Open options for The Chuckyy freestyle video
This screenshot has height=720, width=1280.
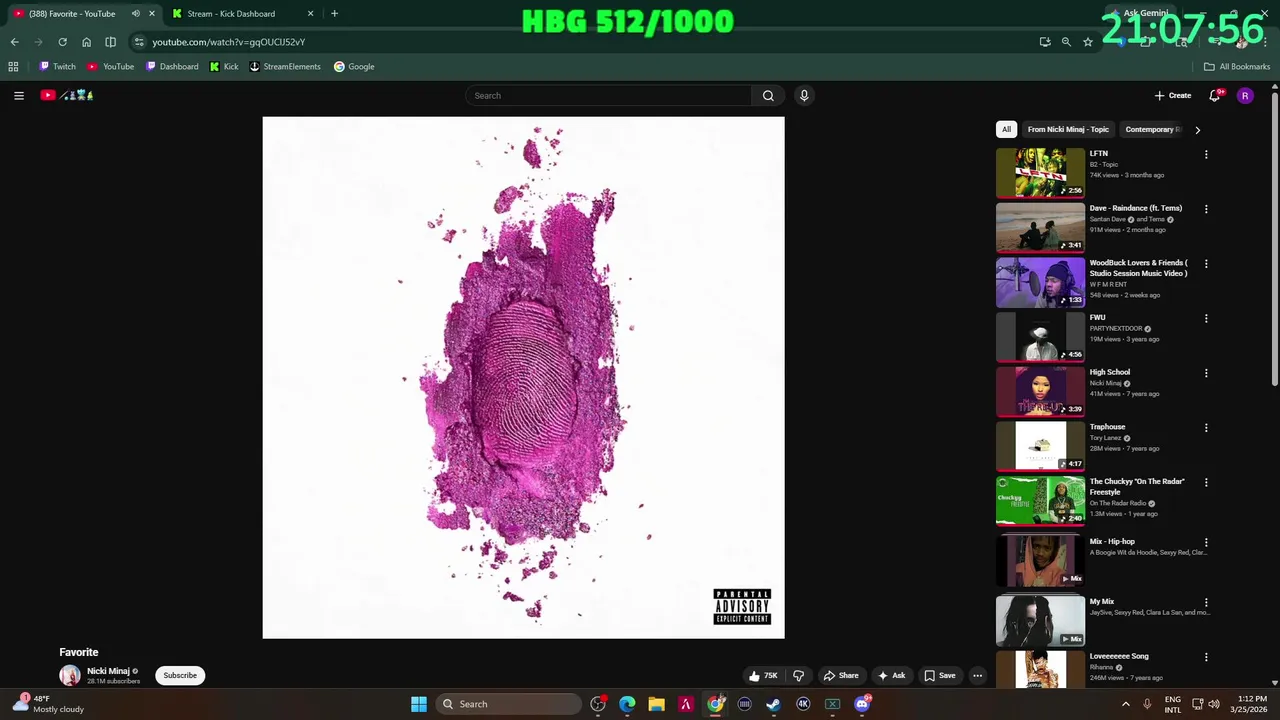(x=1206, y=482)
